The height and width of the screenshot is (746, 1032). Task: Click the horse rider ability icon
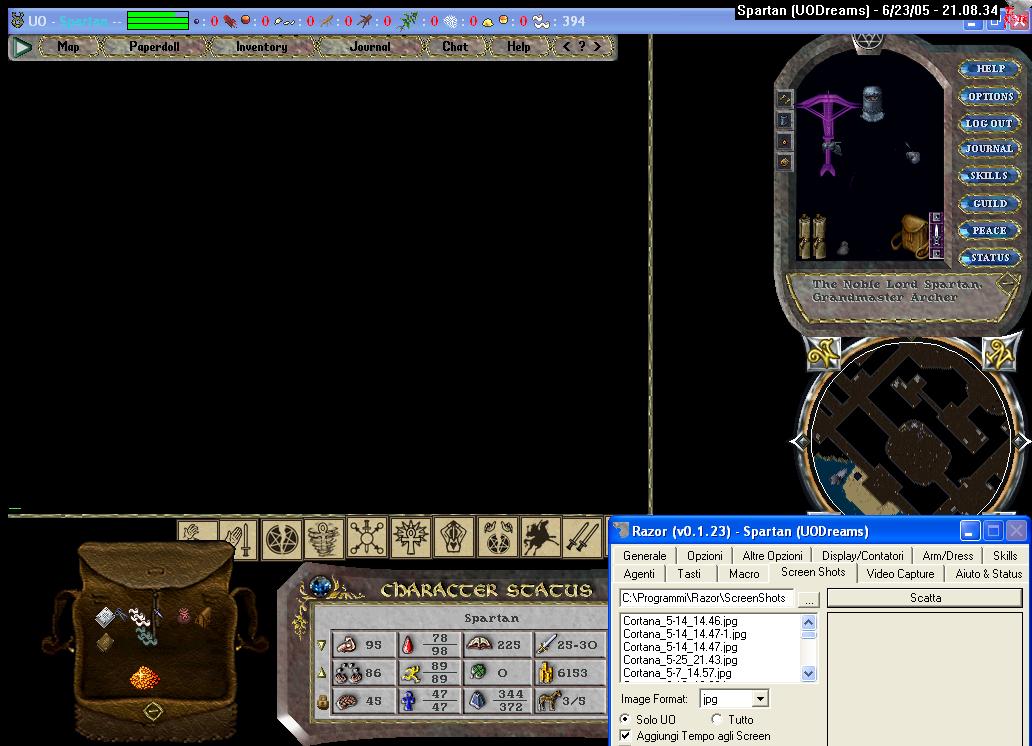click(540, 537)
